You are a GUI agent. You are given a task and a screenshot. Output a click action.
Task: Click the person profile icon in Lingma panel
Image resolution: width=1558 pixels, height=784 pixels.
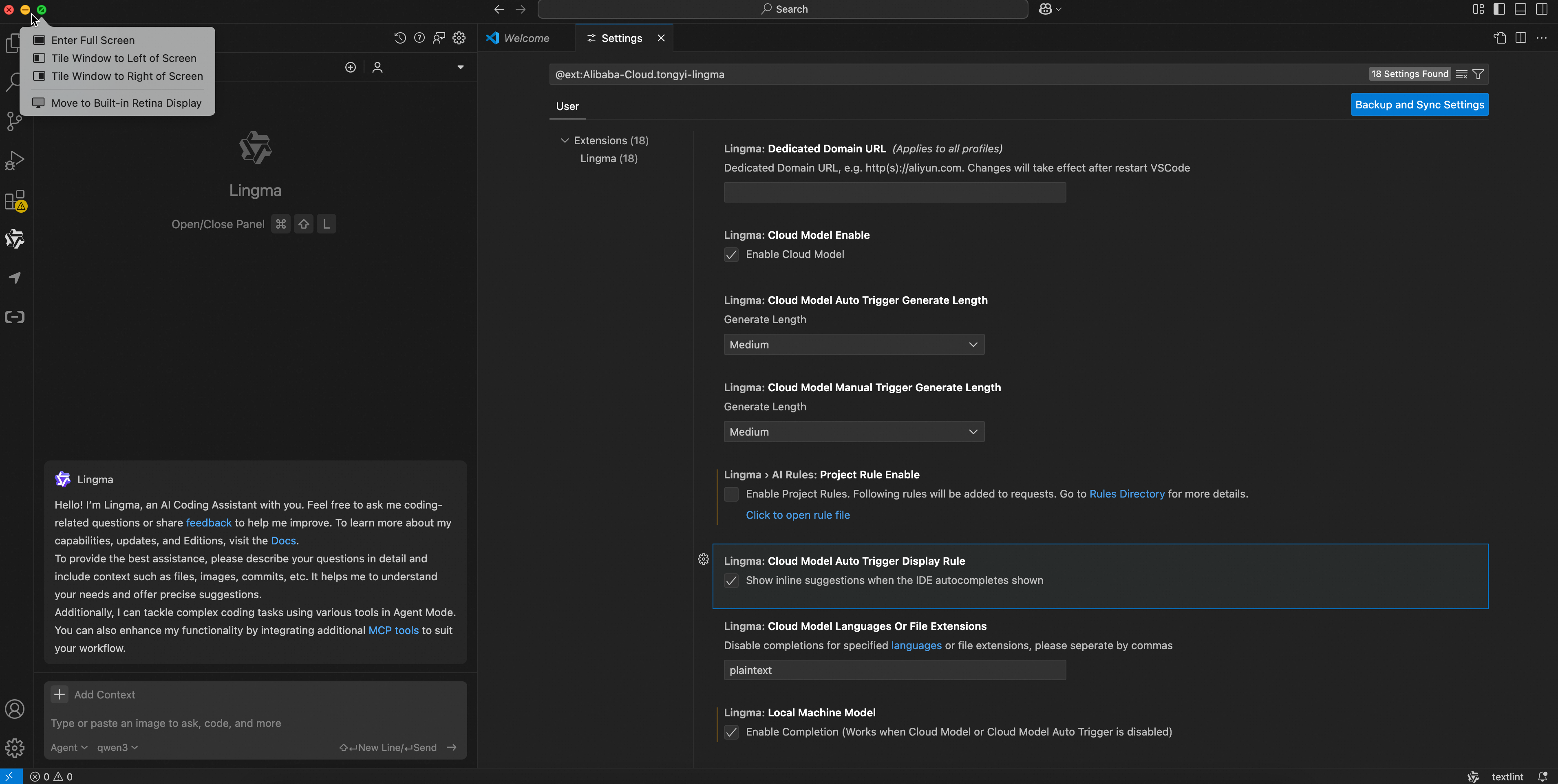(x=377, y=67)
